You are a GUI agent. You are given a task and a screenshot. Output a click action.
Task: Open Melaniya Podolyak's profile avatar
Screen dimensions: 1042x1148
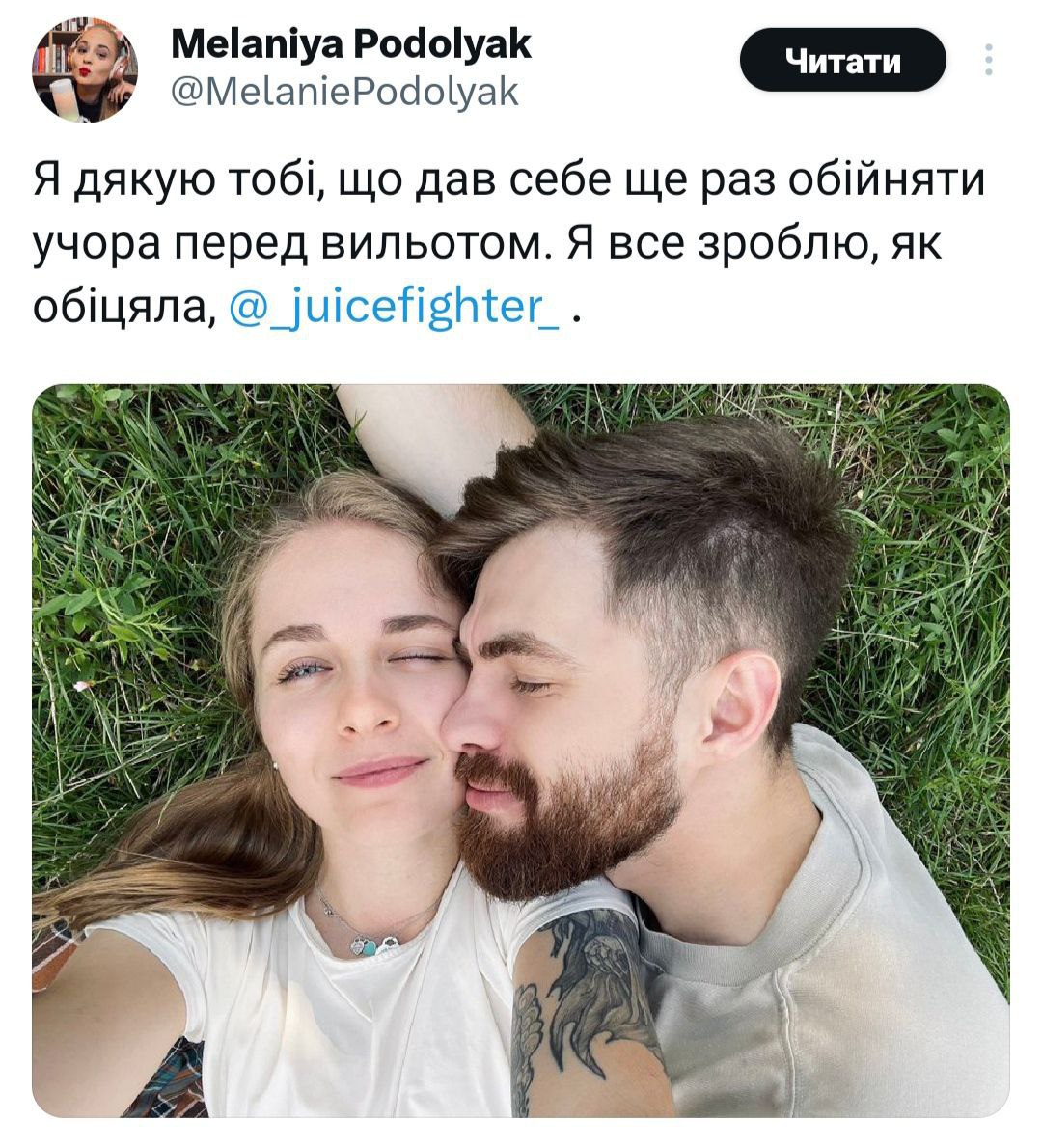tap(85, 68)
